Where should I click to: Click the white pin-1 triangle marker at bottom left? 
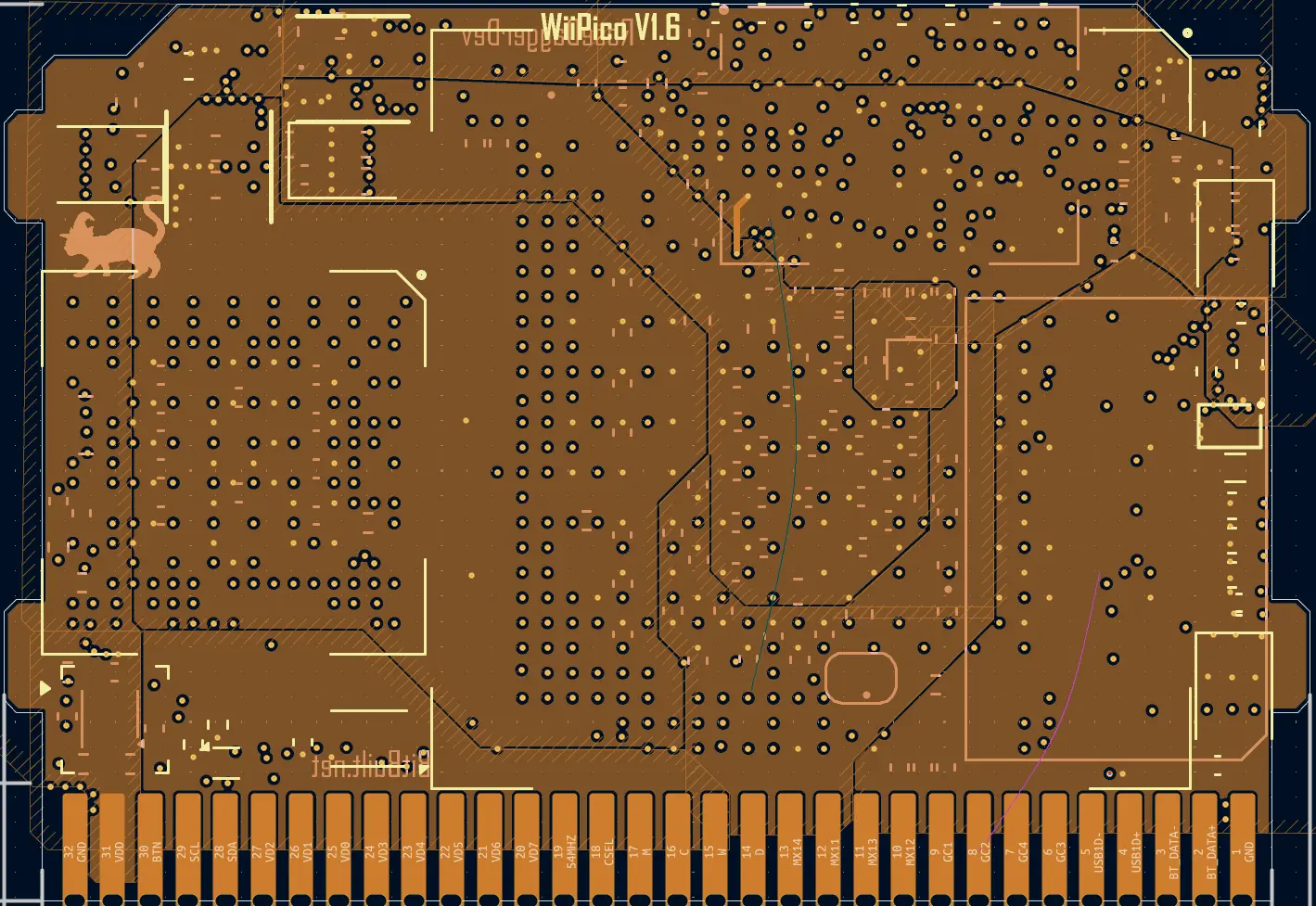click(x=45, y=688)
